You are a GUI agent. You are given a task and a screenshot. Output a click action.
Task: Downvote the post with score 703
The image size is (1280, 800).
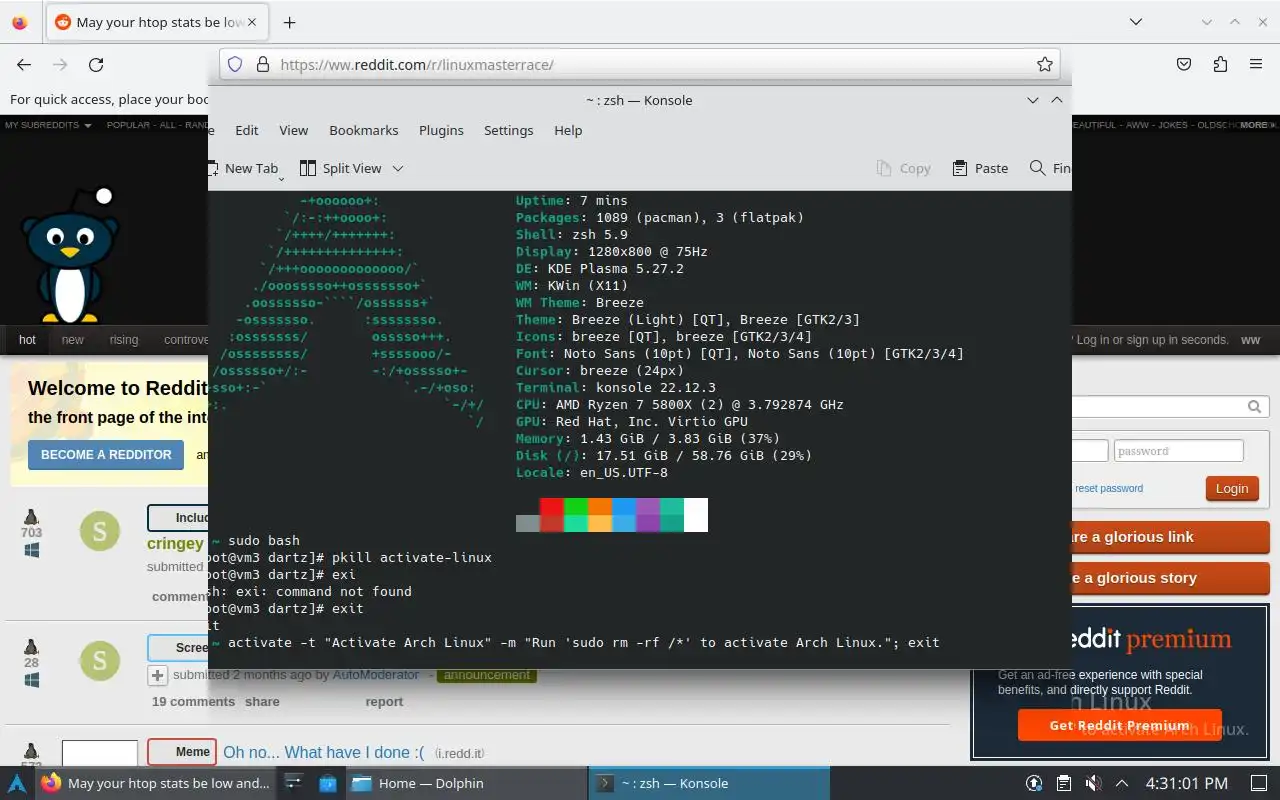31,550
